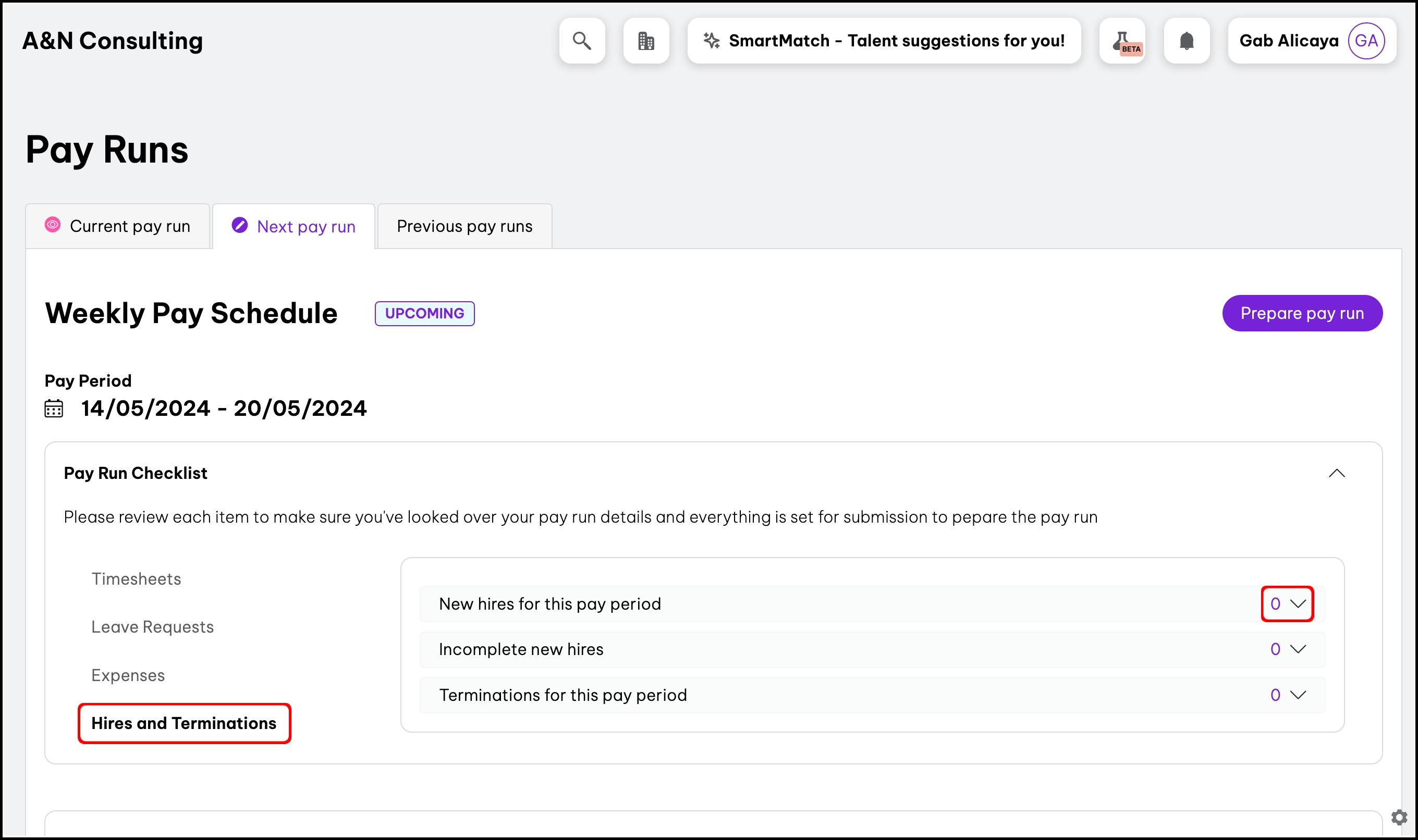Click the settings gear icon

click(x=1399, y=817)
